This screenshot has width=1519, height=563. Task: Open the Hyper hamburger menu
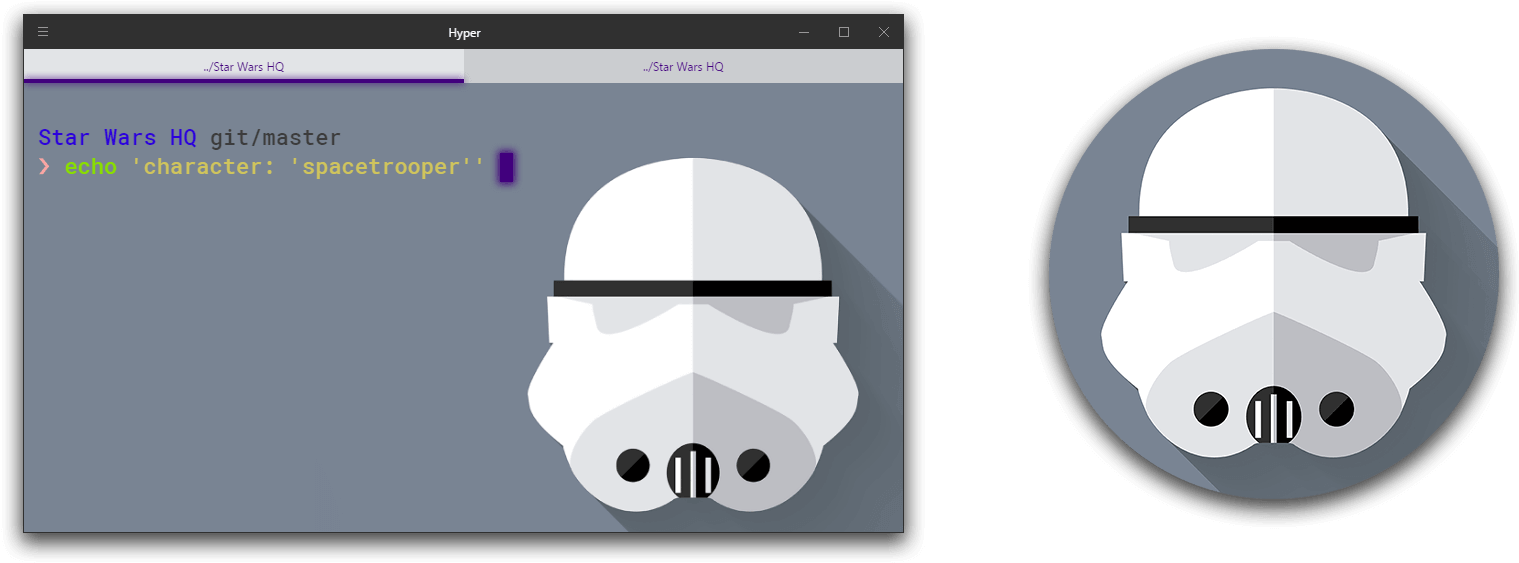pyautogui.click(x=43, y=32)
